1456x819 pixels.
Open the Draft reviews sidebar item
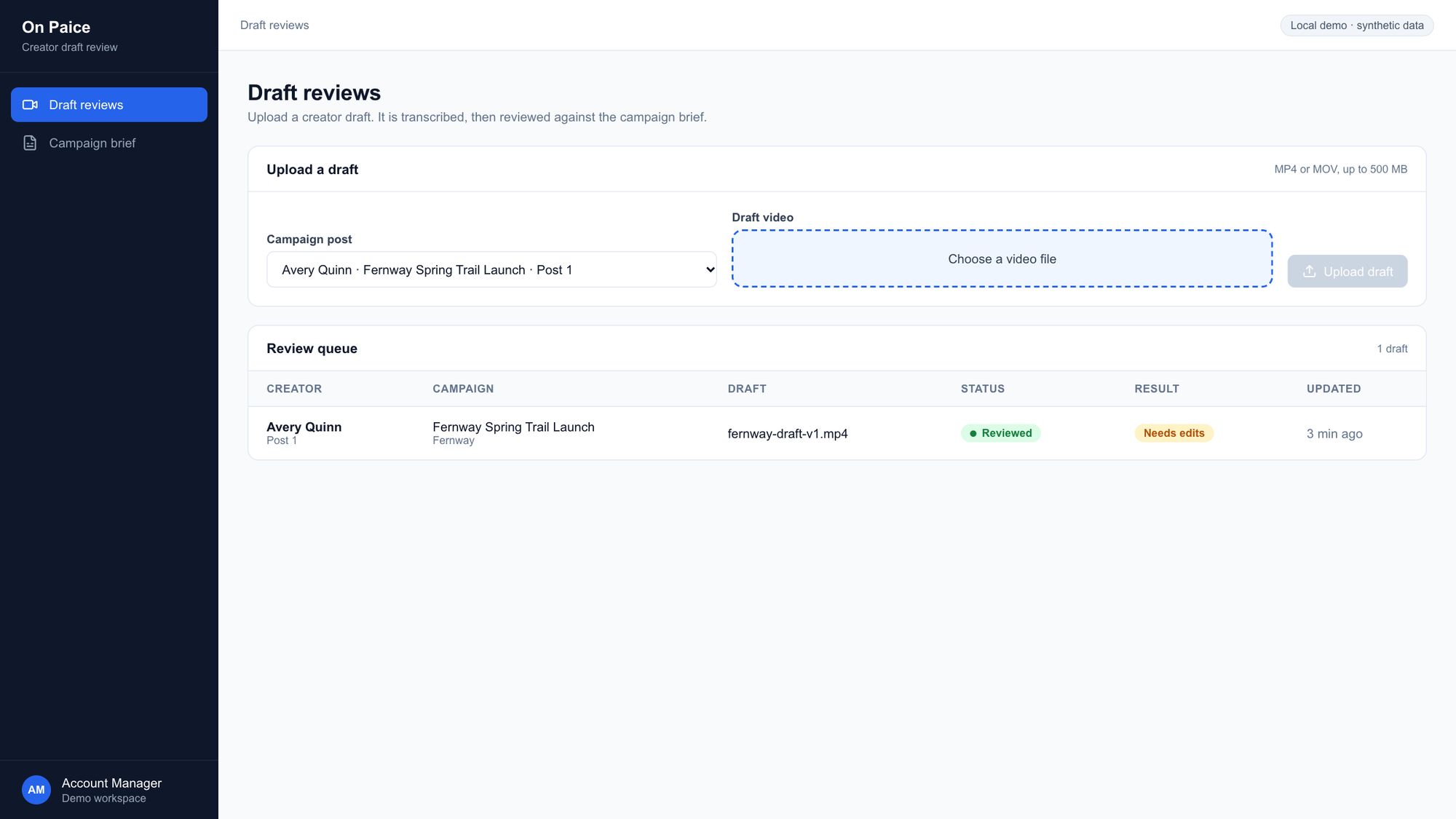109,105
